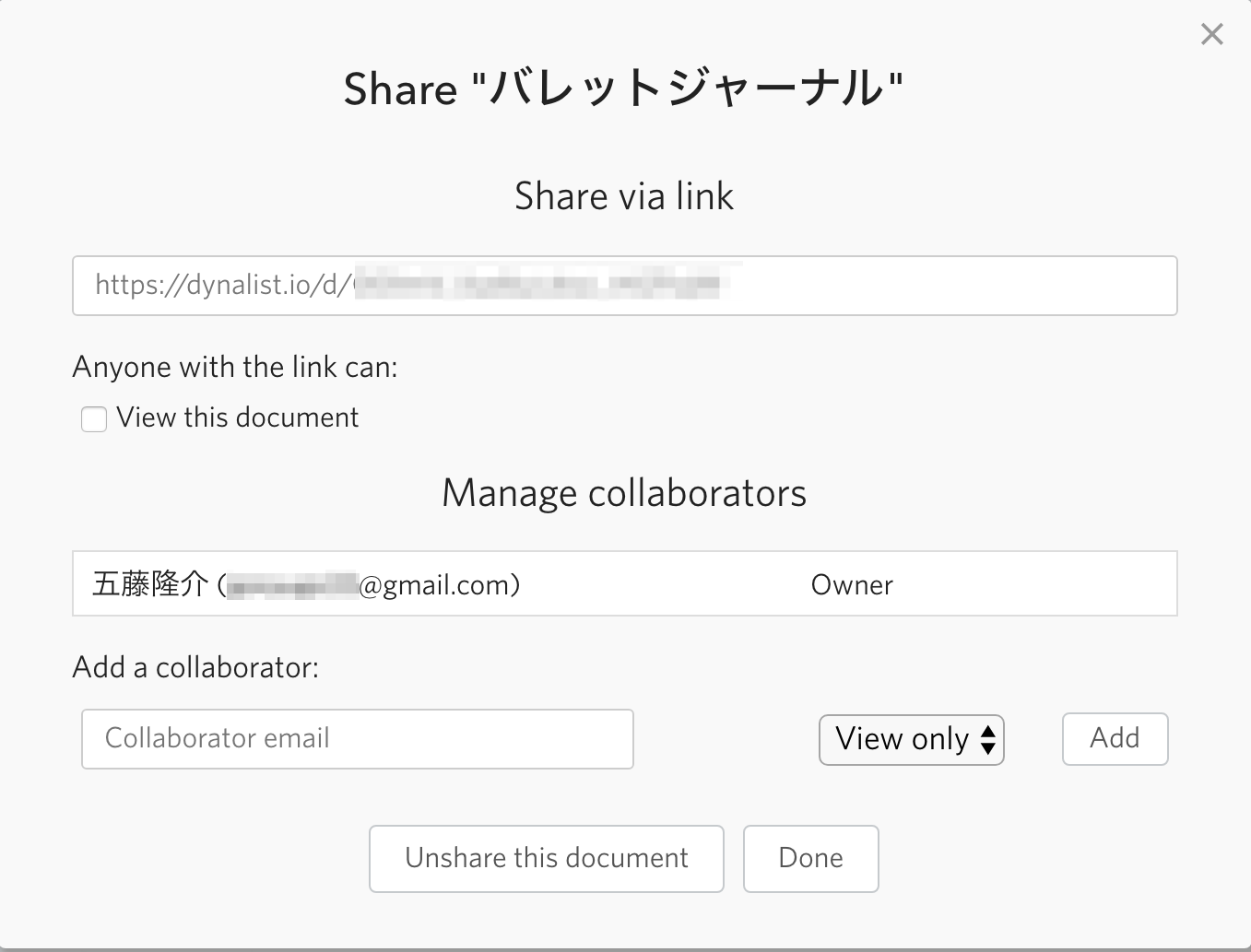Click the blurred document ID in link
Image resolution: width=1251 pixels, height=952 pixels.
(544, 284)
